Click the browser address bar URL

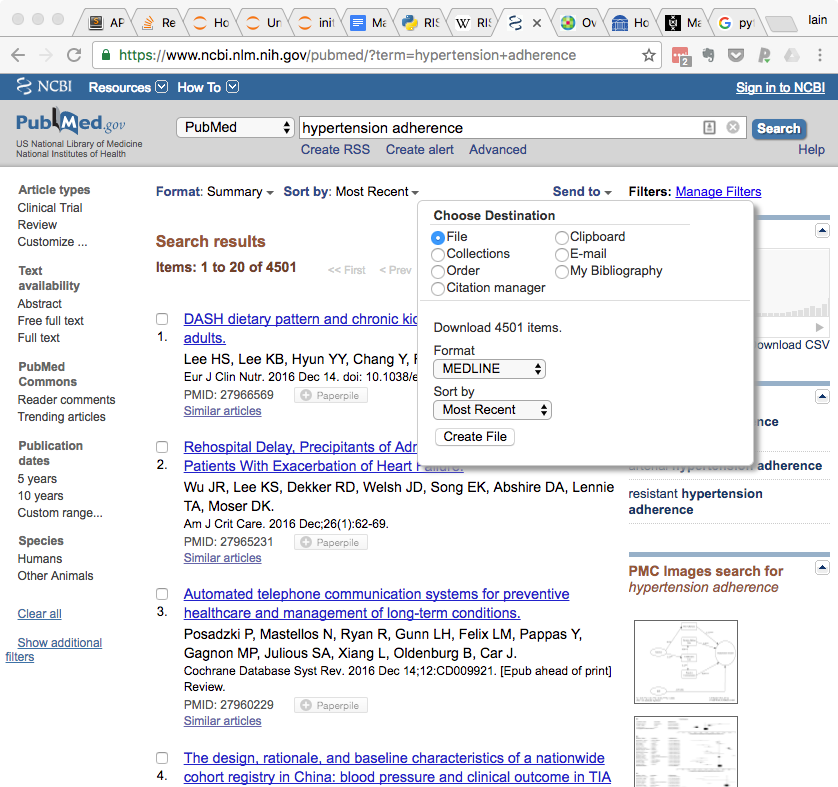tap(347, 55)
